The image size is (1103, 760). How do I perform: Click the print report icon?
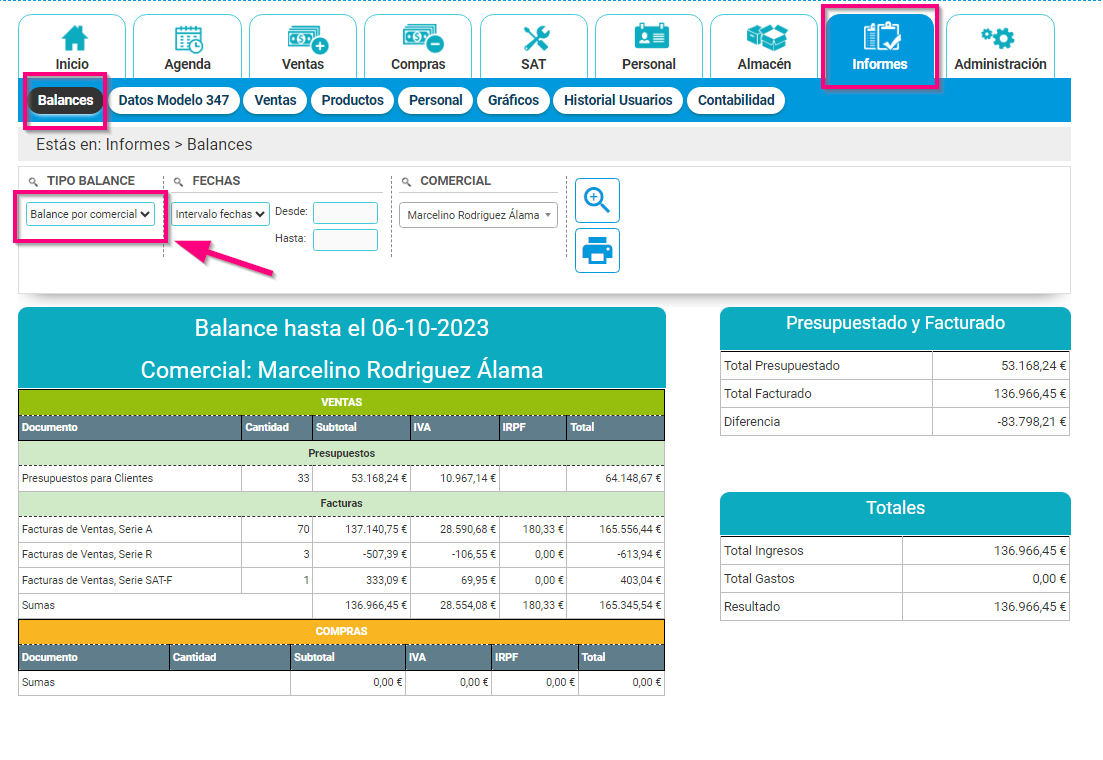click(597, 250)
